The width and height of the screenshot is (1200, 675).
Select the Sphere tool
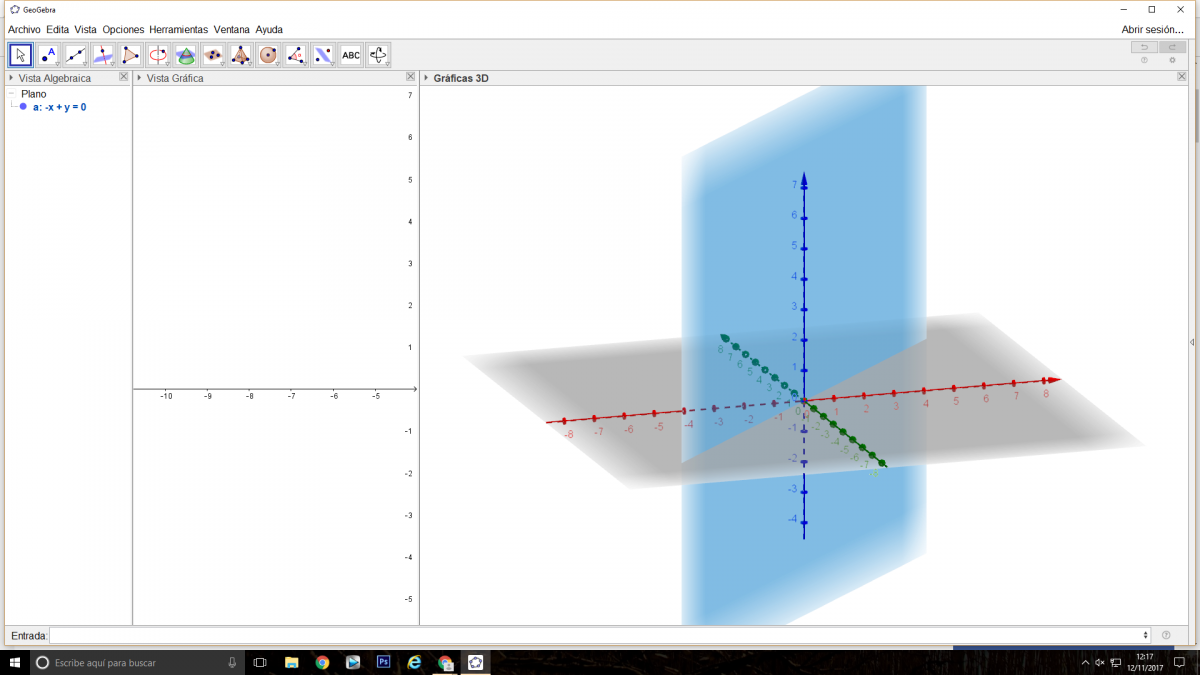[x=268, y=55]
